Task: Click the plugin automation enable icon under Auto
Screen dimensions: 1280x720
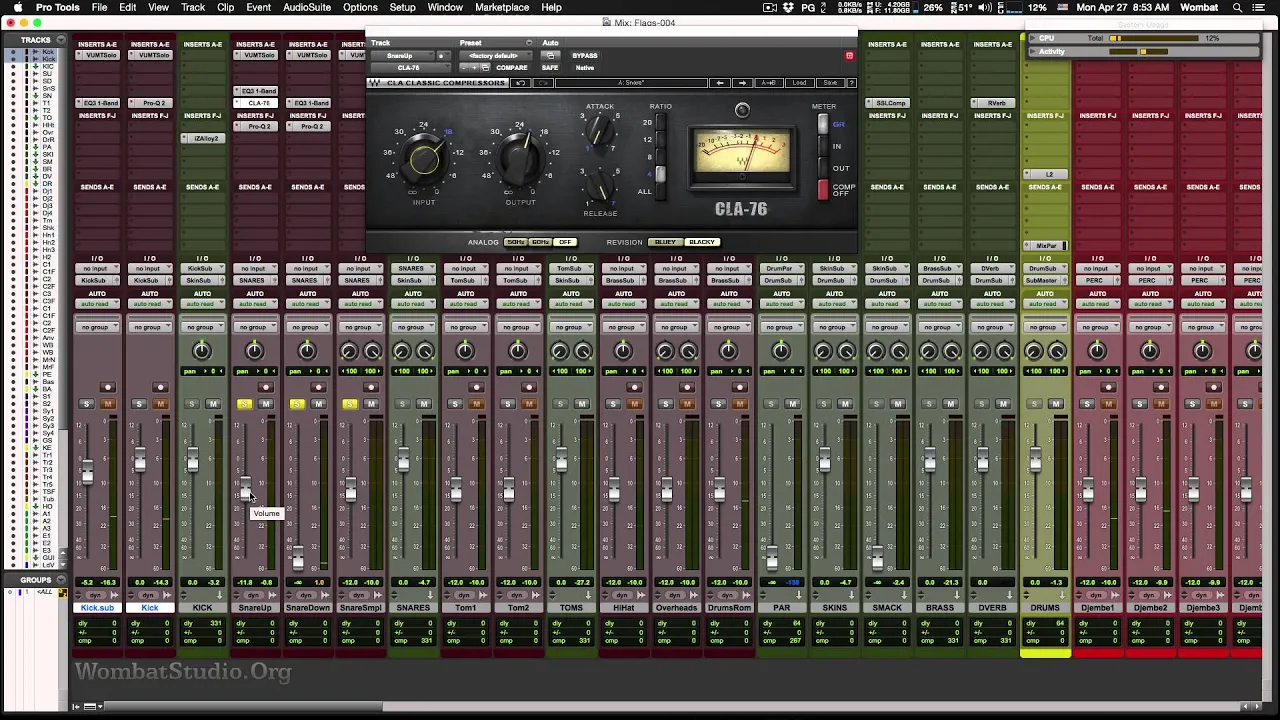Action: coord(550,56)
